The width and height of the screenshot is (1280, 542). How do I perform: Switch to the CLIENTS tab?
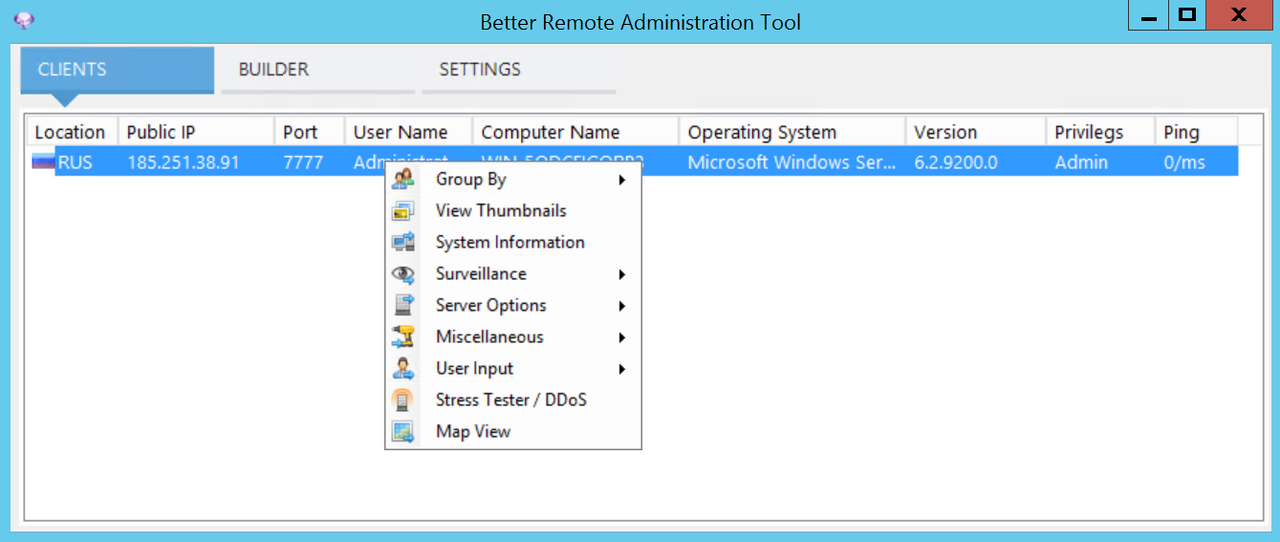pos(117,70)
